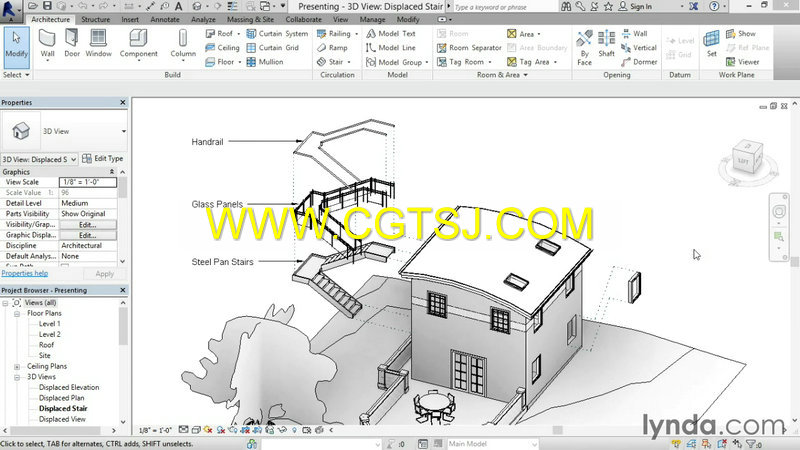Image resolution: width=800 pixels, height=450 pixels.
Task: Select the Door tool
Action: [72, 44]
